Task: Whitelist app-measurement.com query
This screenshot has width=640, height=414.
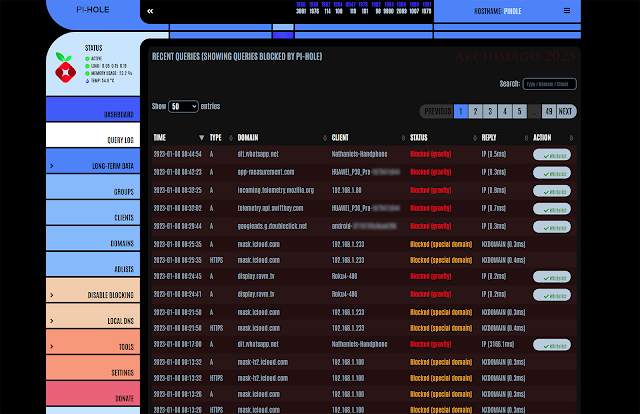Action: 552,173
